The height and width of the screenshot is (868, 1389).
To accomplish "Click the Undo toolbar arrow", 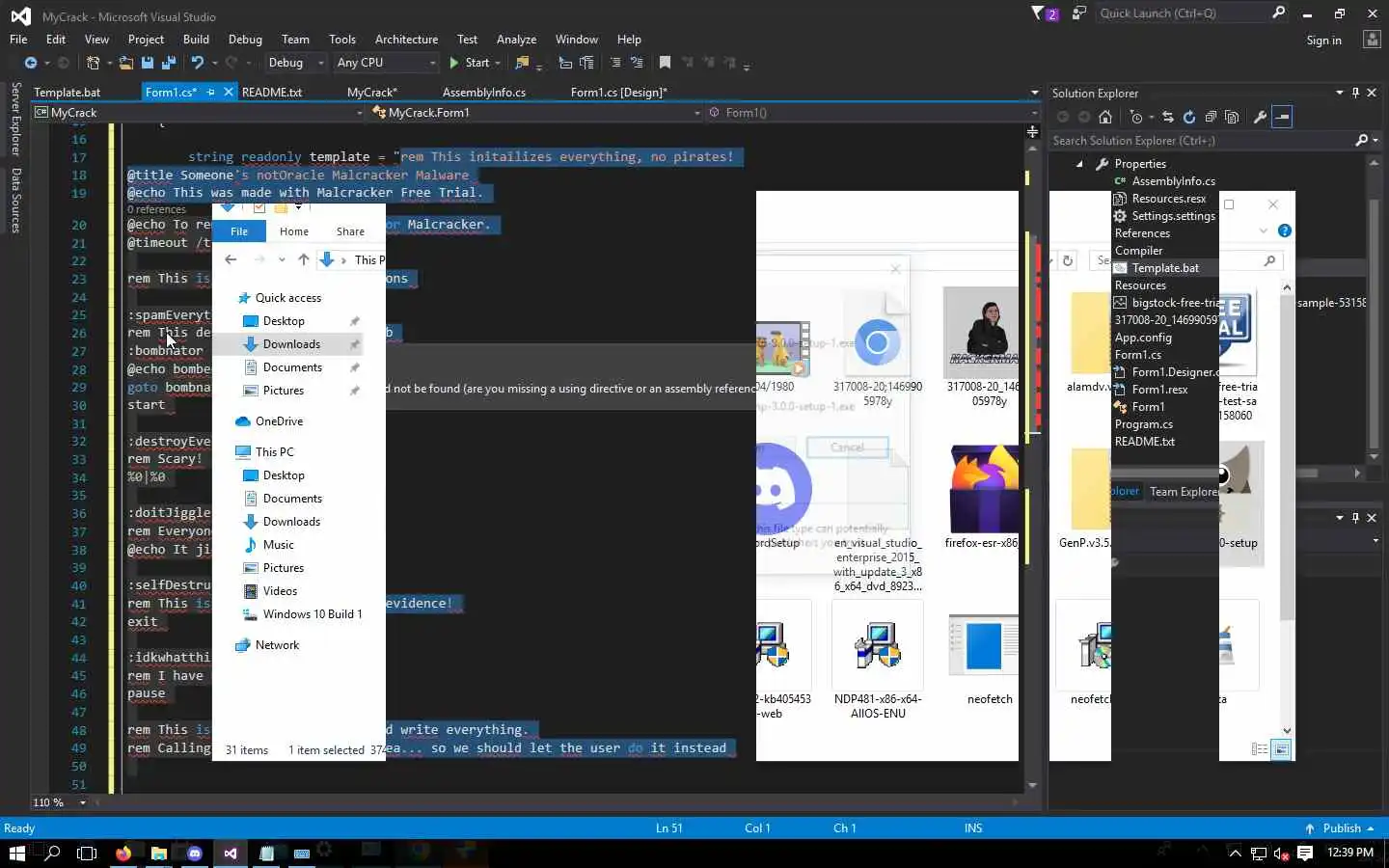I will [198, 63].
